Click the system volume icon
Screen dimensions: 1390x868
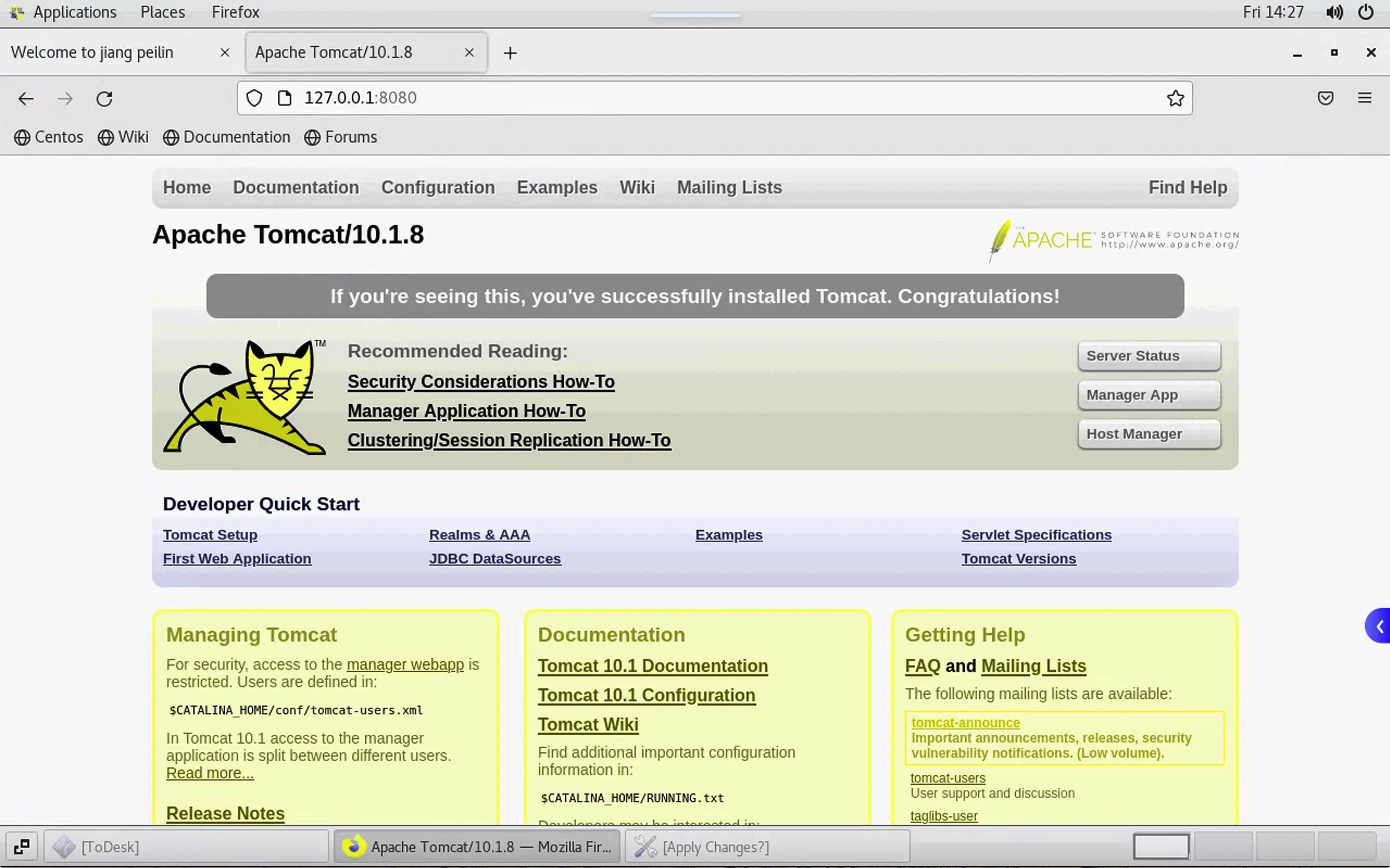1334,12
